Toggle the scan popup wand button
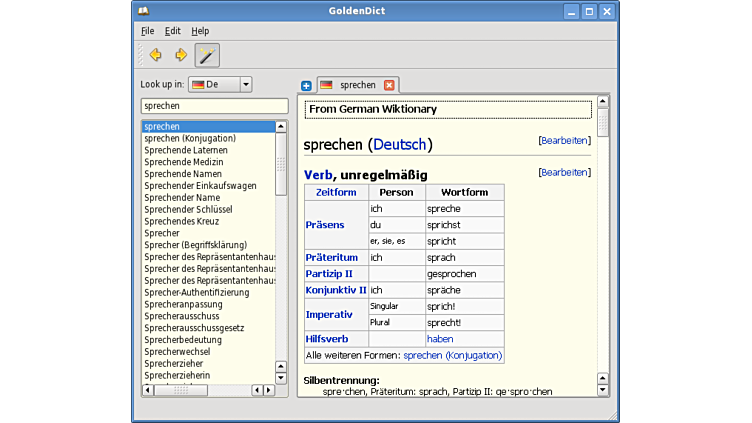The image size is (752, 423). tap(207, 55)
